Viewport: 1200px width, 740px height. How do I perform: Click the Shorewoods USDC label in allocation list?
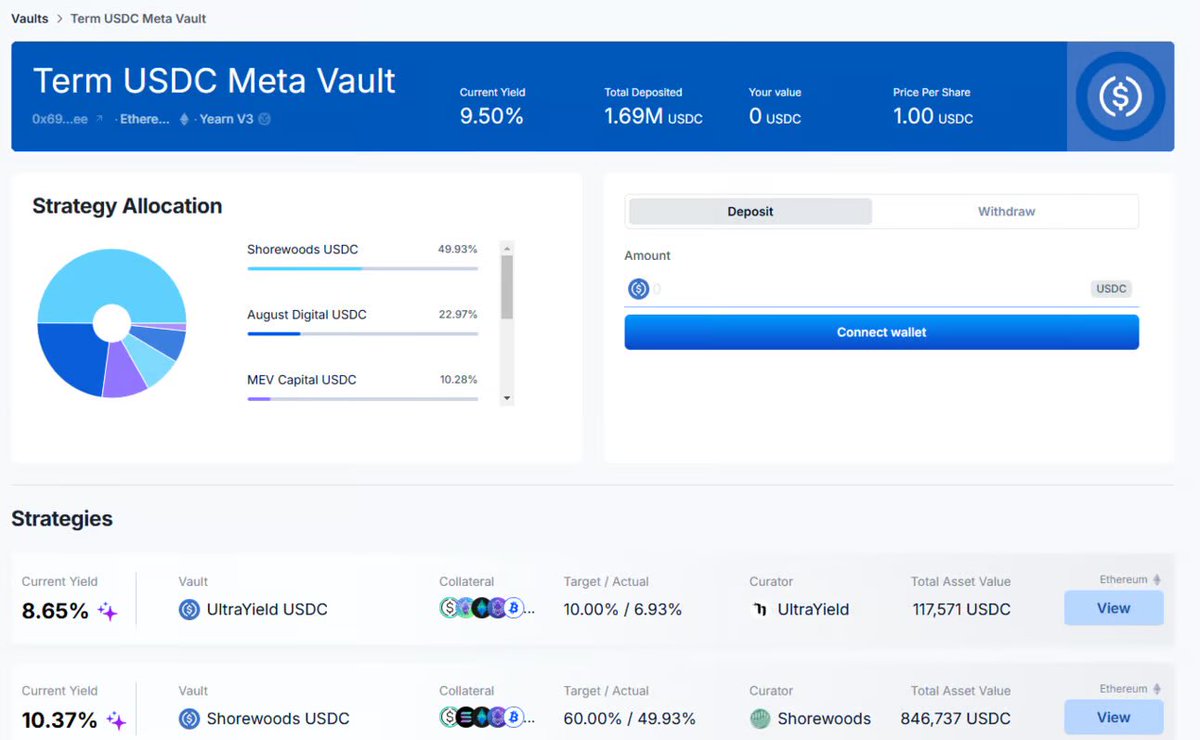[302, 249]
